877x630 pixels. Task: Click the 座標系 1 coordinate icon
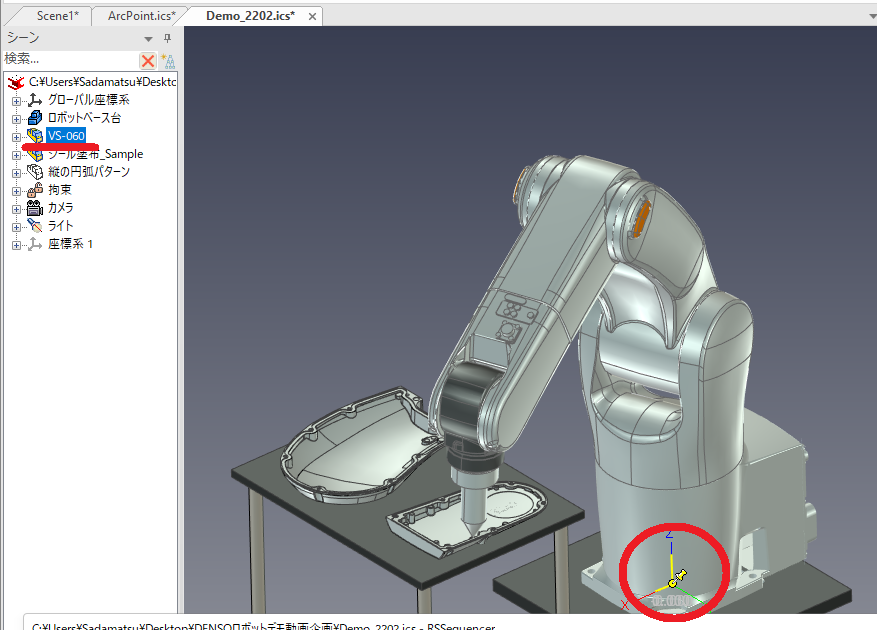(x=35, y=244)
